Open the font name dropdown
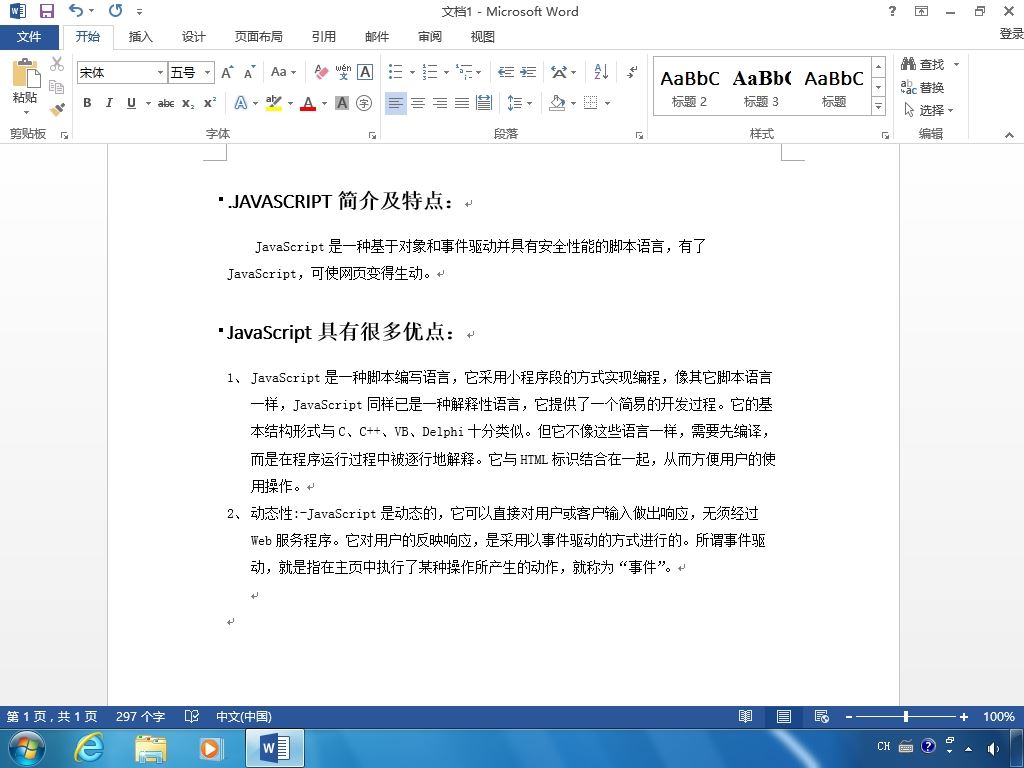The image size is (1024, 768). coord(160,72)
